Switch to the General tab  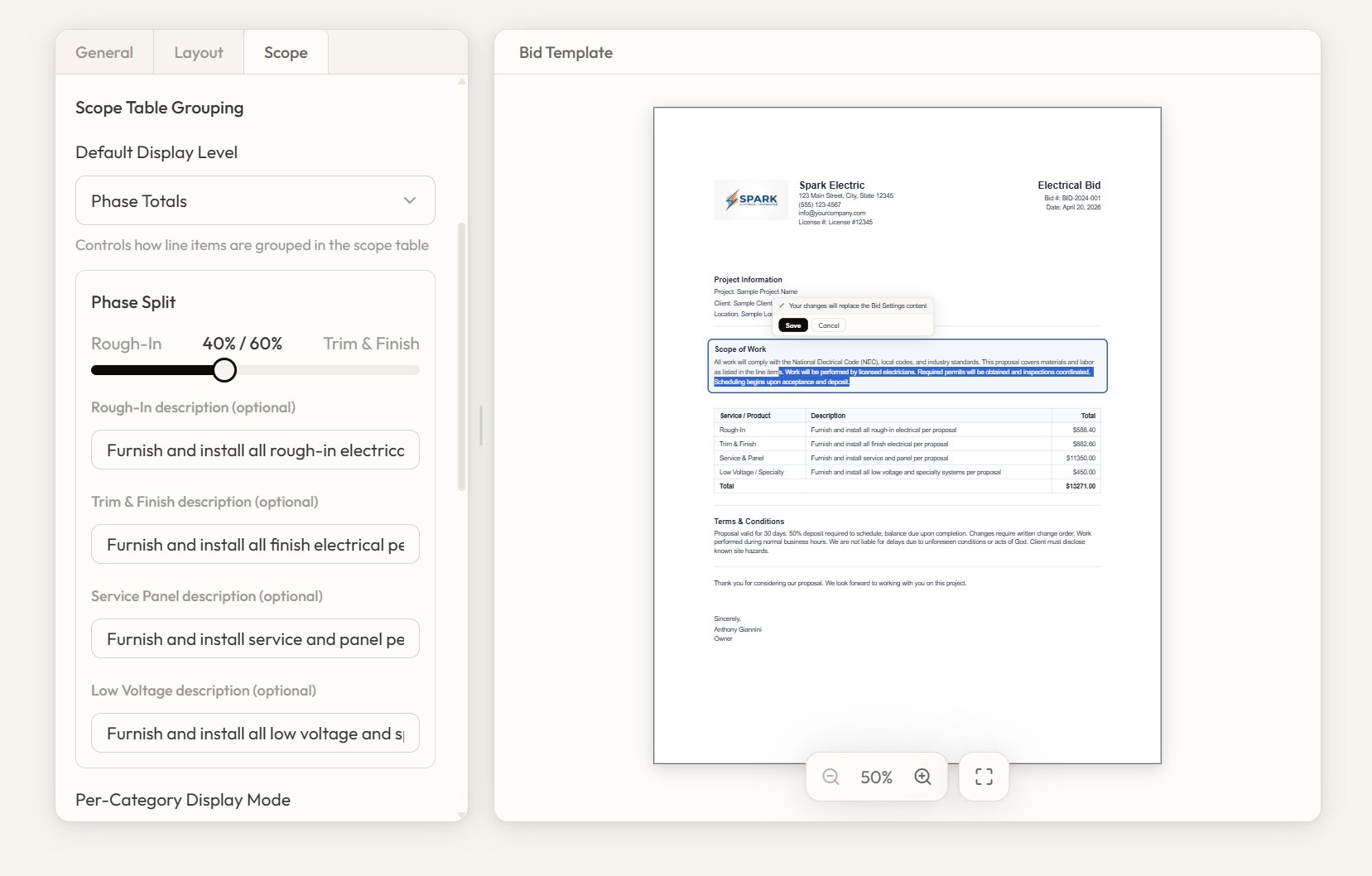(104, 52)
